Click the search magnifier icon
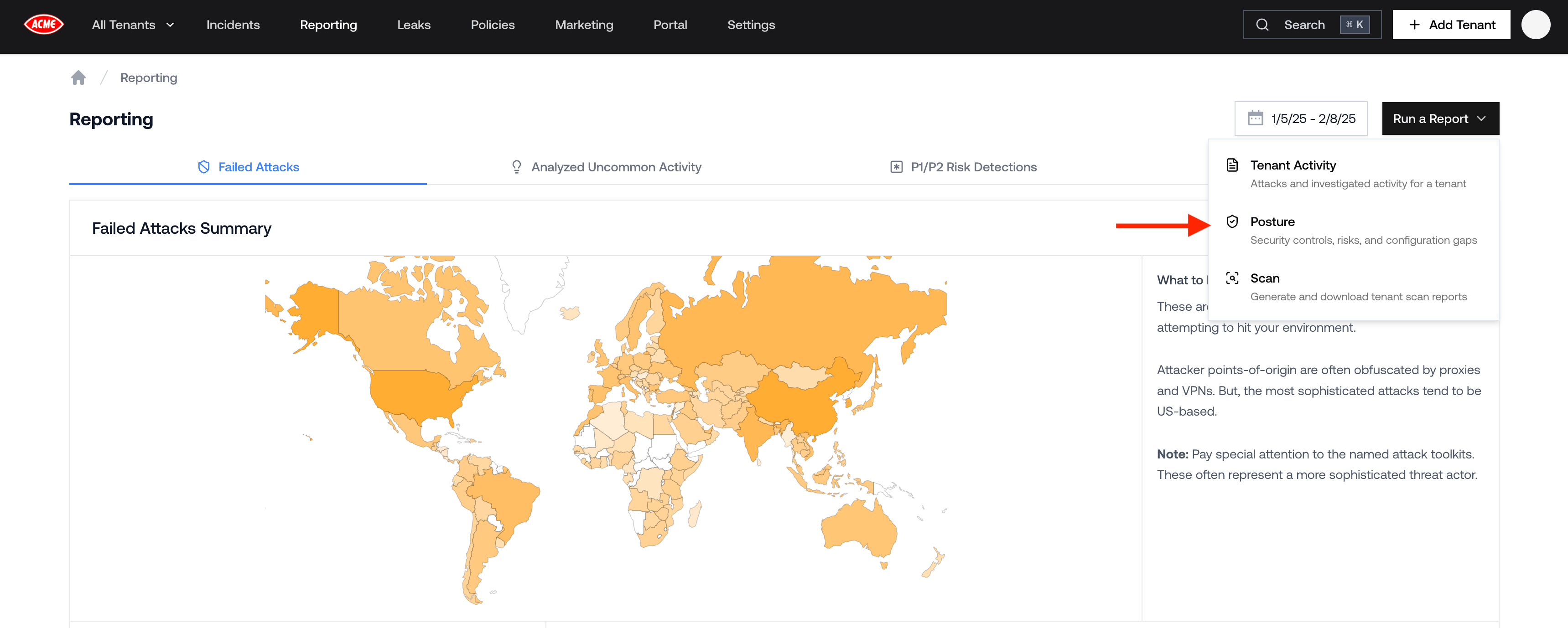This screenshot has height=628, width=1568. (x=1262, y=25)
